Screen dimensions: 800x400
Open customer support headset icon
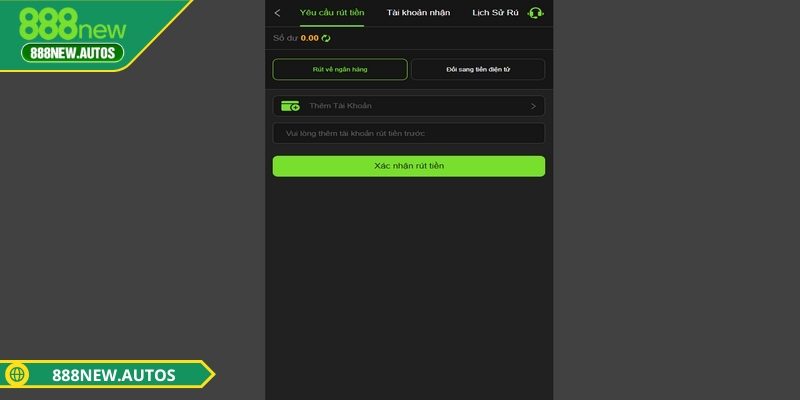pos(535,13)
